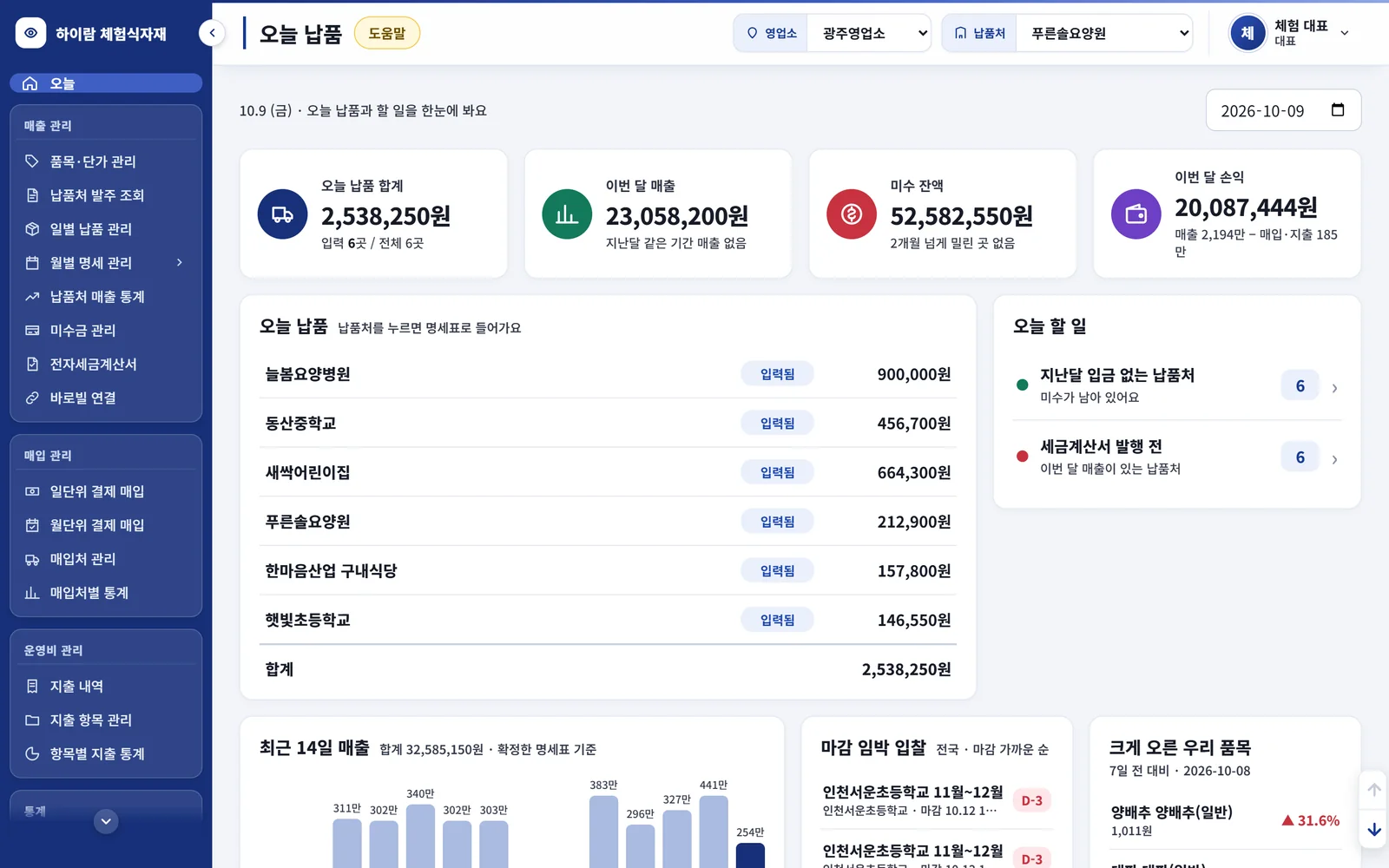Open 품목·단가 관리 in sidebar

pyautogui.click(x=106, y=161)
